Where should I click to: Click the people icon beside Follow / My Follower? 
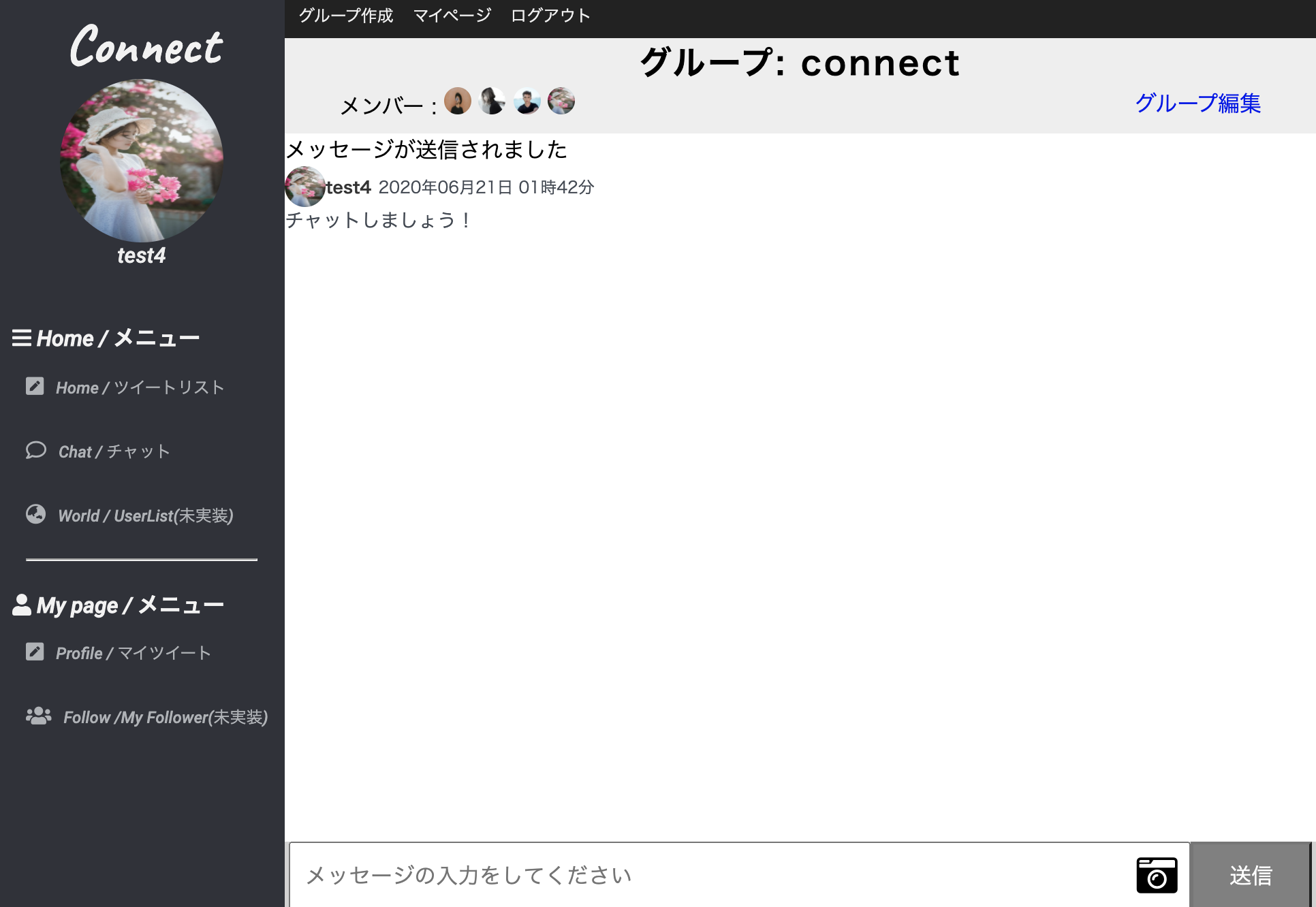38,715
